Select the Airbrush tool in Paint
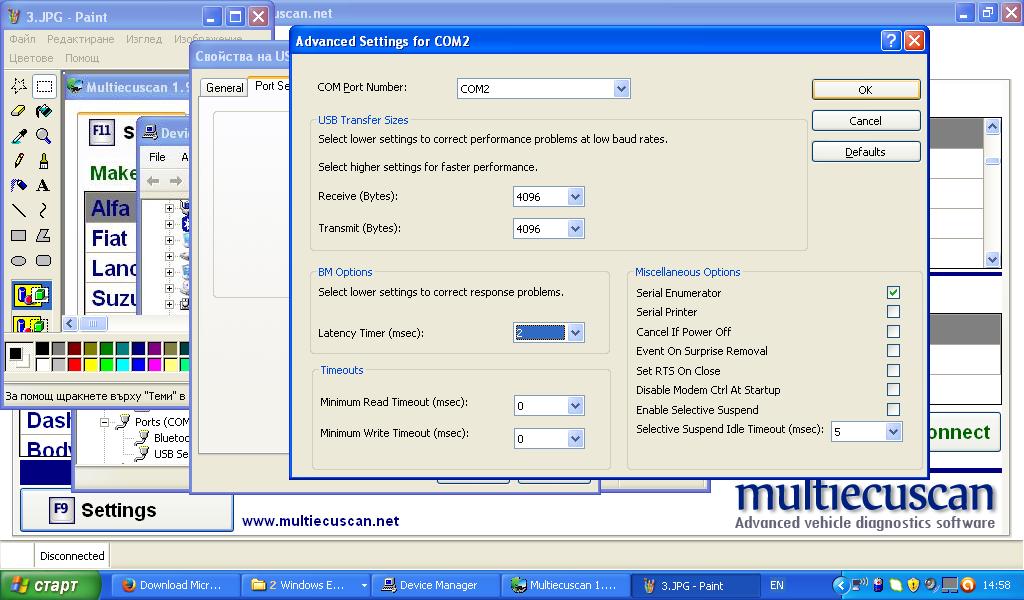The width and height of the screenshot is (1024, 600). (19, 185)
